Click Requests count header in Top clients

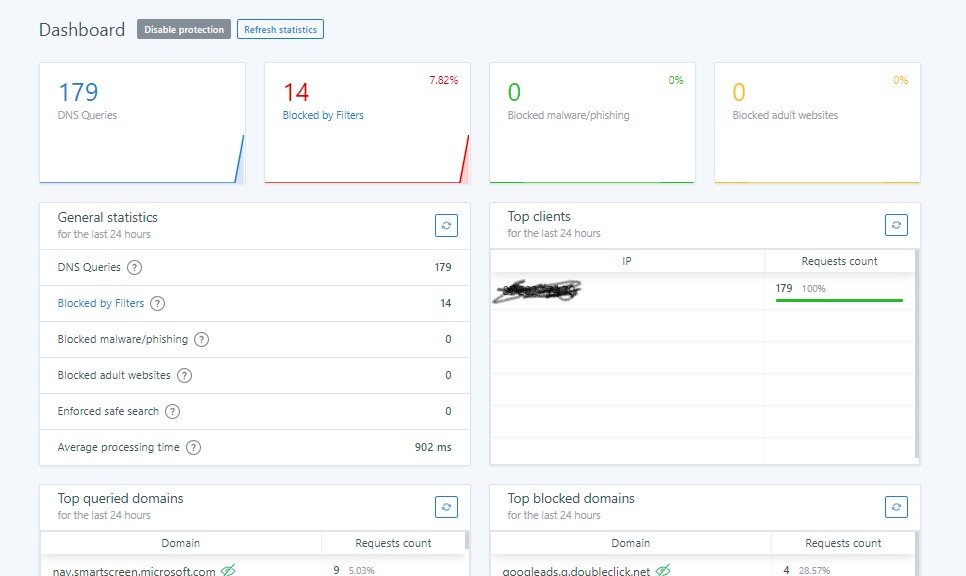839,261
